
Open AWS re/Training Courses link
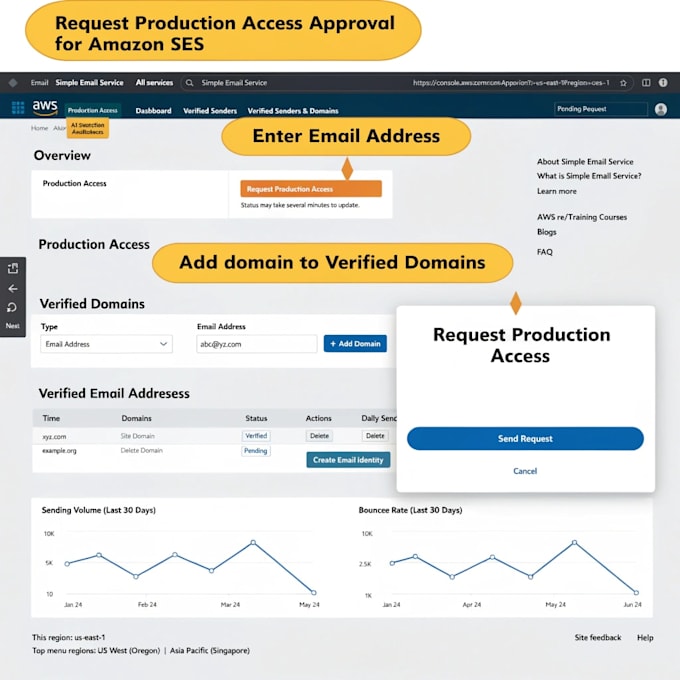tap(582, 217)
